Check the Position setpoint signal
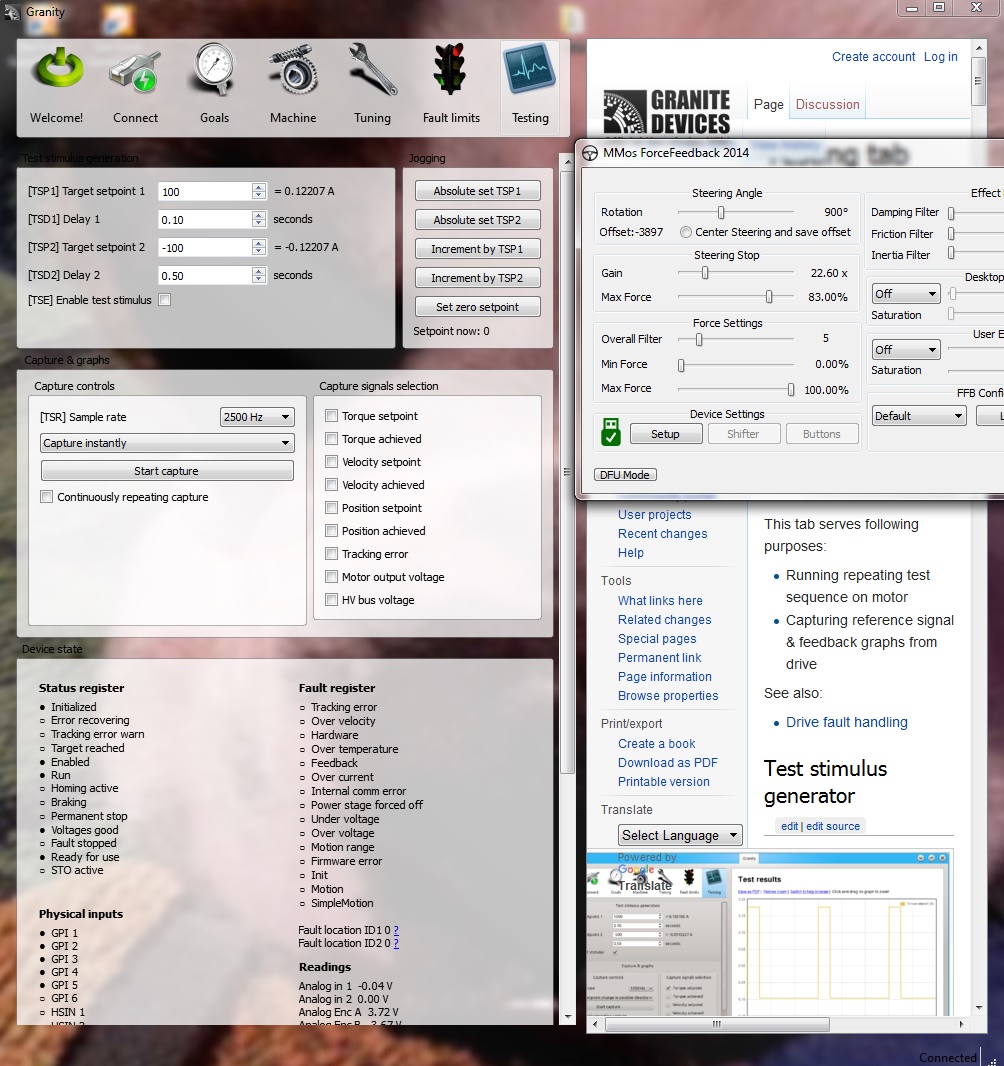The height and width of the screenshot is (1066, 1004). pos(331,508)
